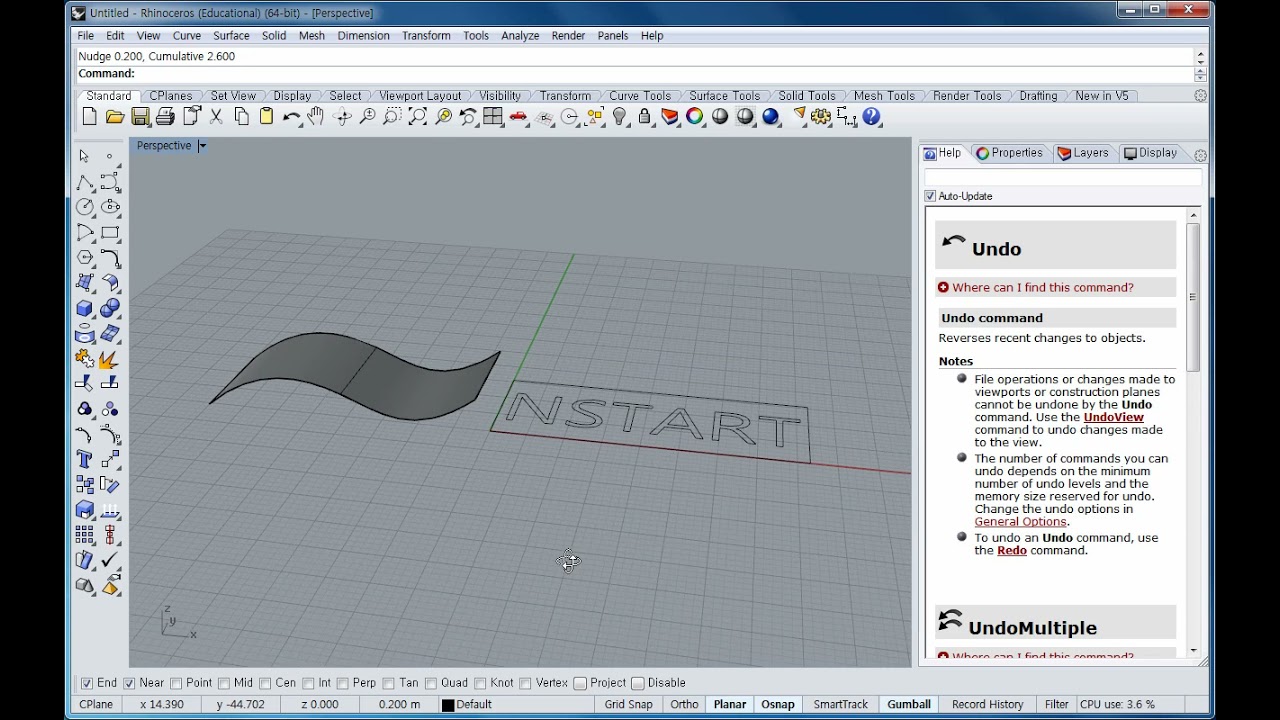Select the Polyline tool in sidebar
Viewport: 1280px width, 720px height.
[85, 182]
